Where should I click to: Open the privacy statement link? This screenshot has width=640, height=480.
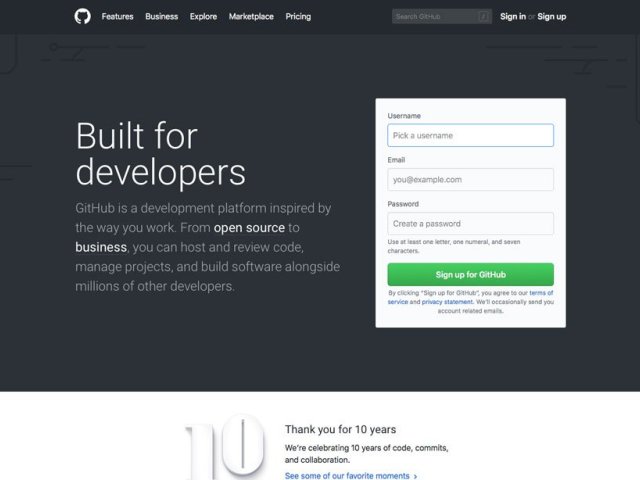(447, 302)
